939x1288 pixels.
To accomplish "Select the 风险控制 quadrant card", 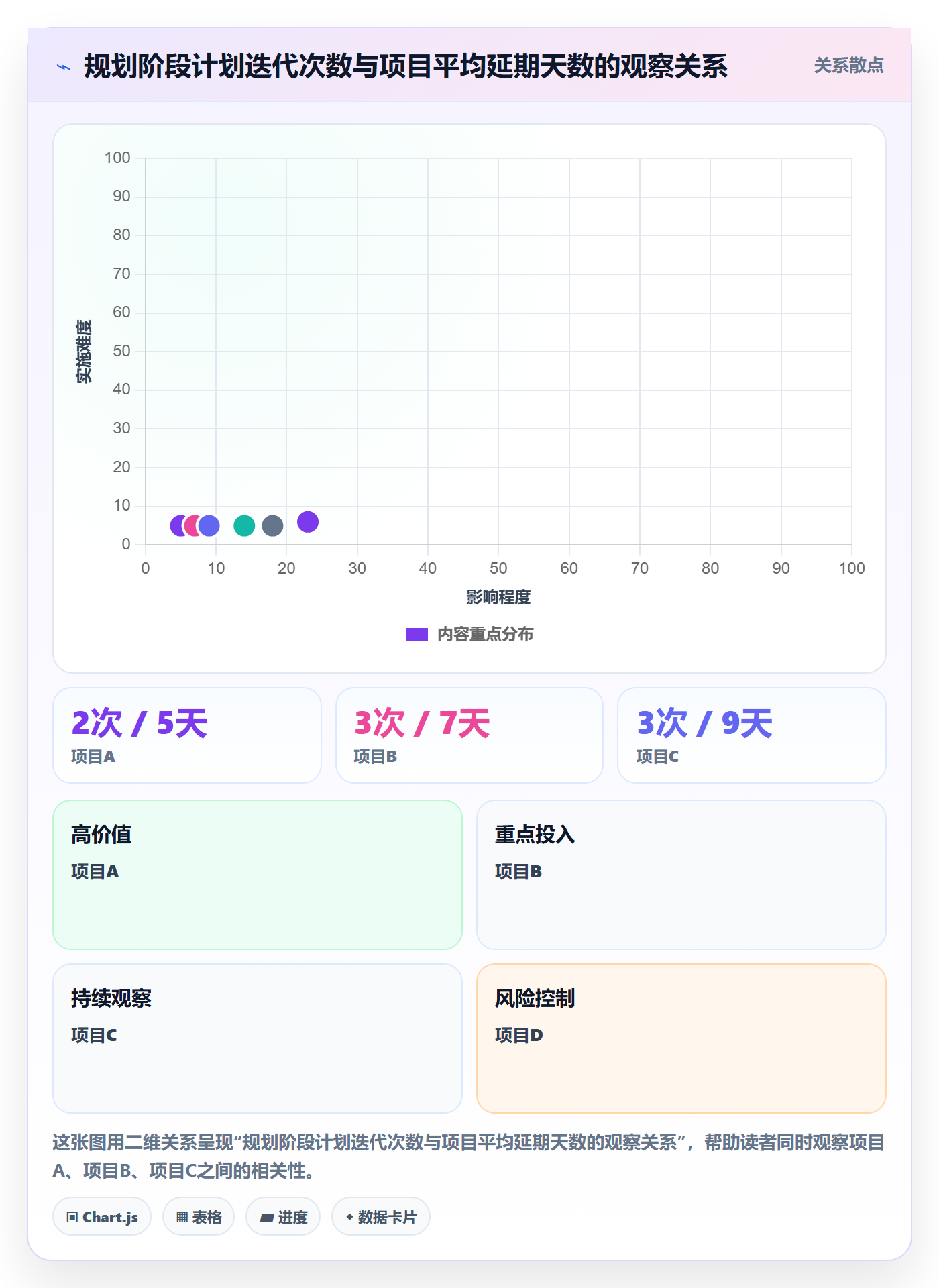I will pos(681,1038).
